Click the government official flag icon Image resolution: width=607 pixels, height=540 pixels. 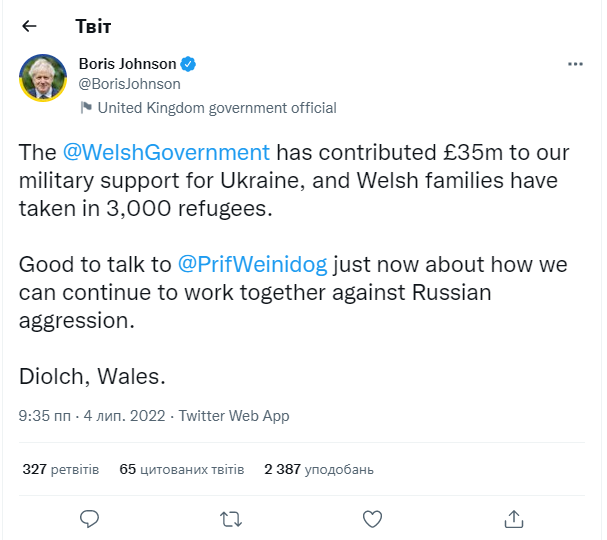pos(86,107)
